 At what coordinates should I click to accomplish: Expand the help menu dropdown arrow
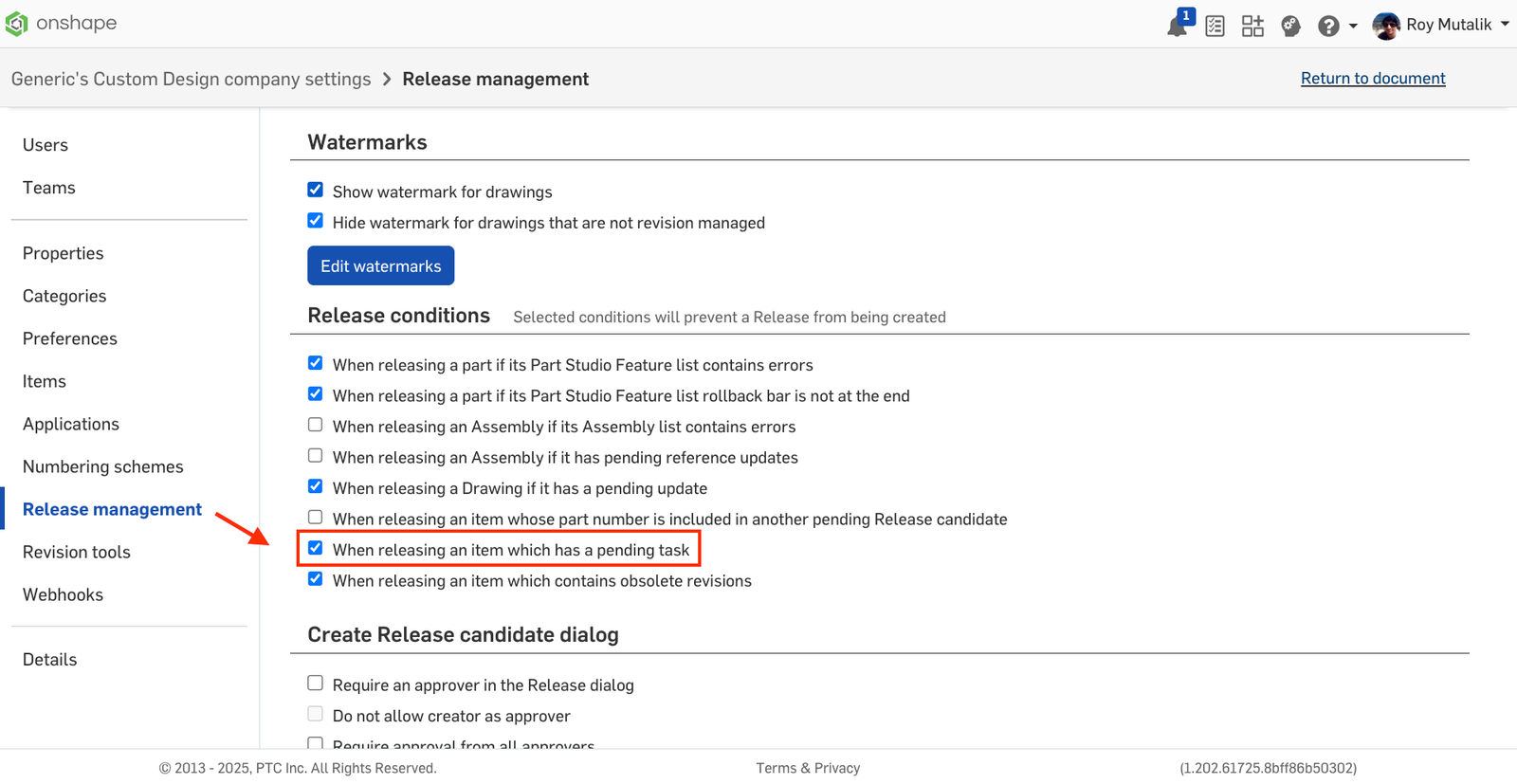tap(1353, 26)
